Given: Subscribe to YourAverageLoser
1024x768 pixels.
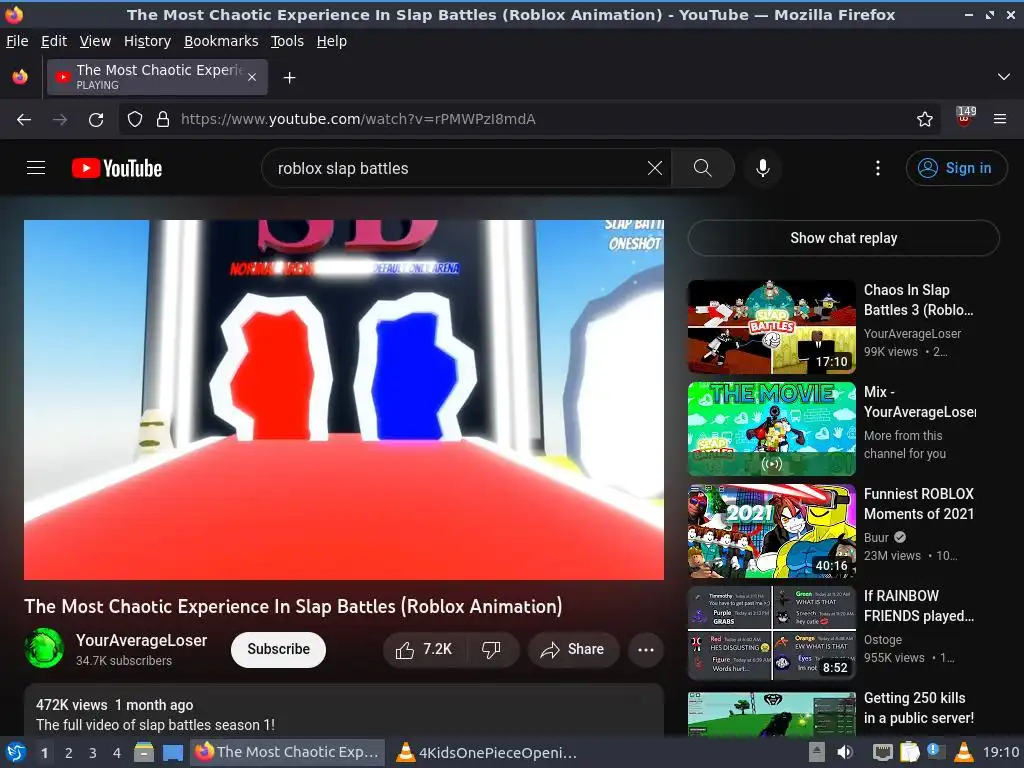Looking at the screenshot, I should [x=278, y=649].
